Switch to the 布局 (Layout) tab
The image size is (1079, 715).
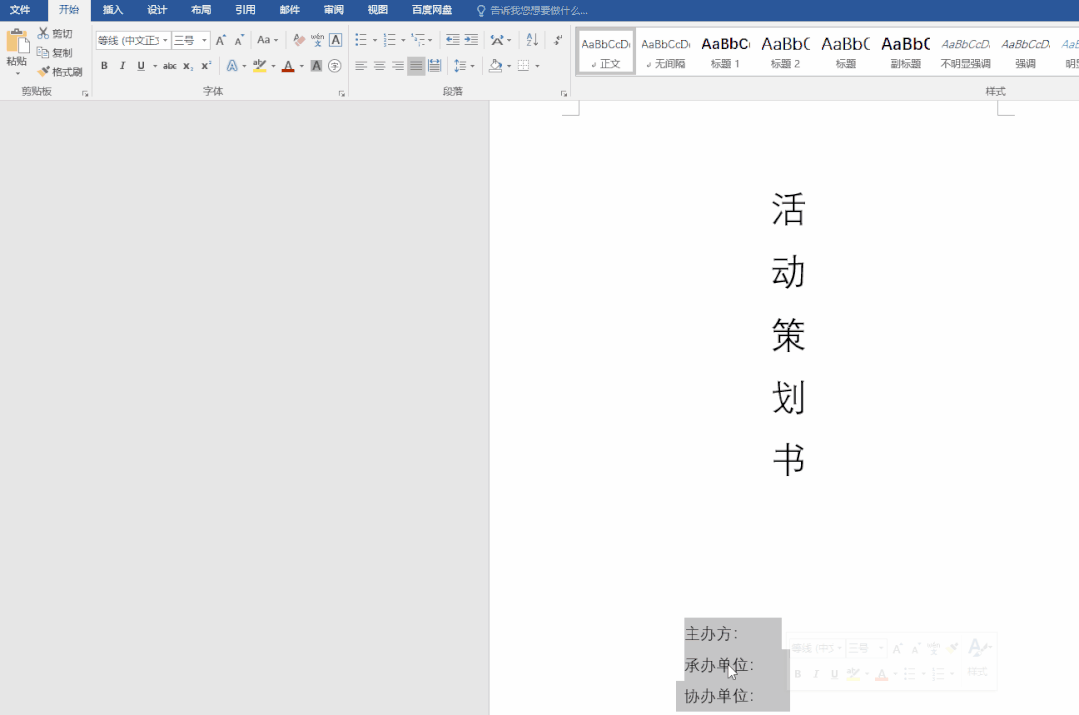point(201,10)
